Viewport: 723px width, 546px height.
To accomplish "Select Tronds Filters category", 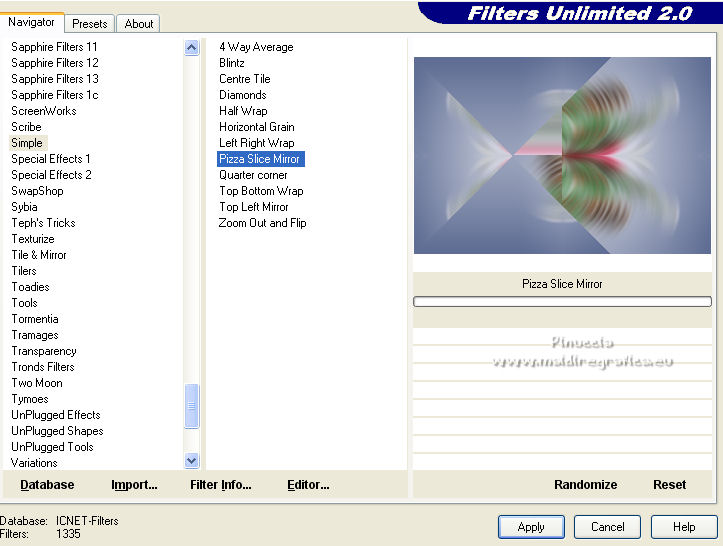I will pos(43,367).
